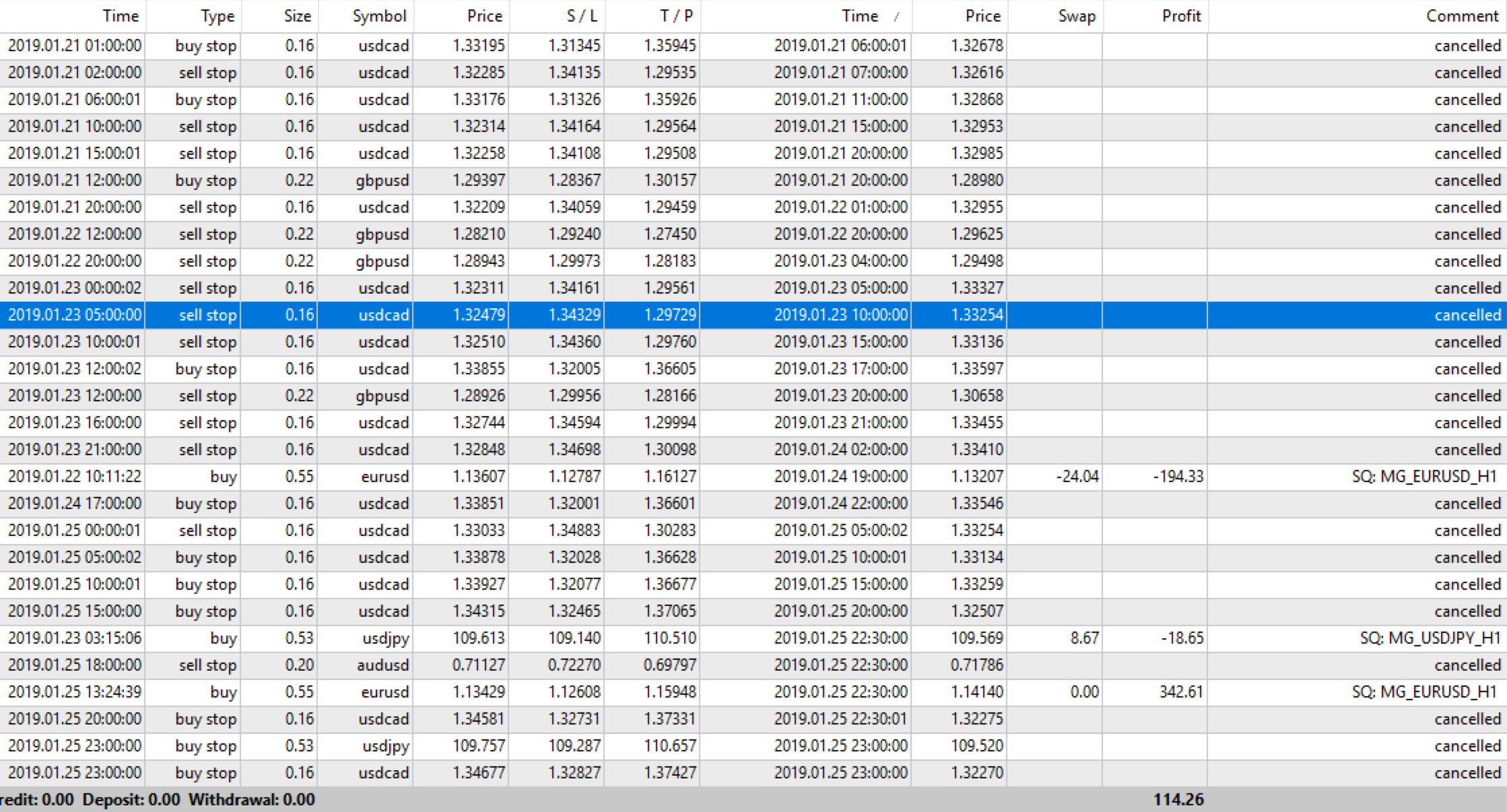Click the S / L column header

[x=582, y=16]
